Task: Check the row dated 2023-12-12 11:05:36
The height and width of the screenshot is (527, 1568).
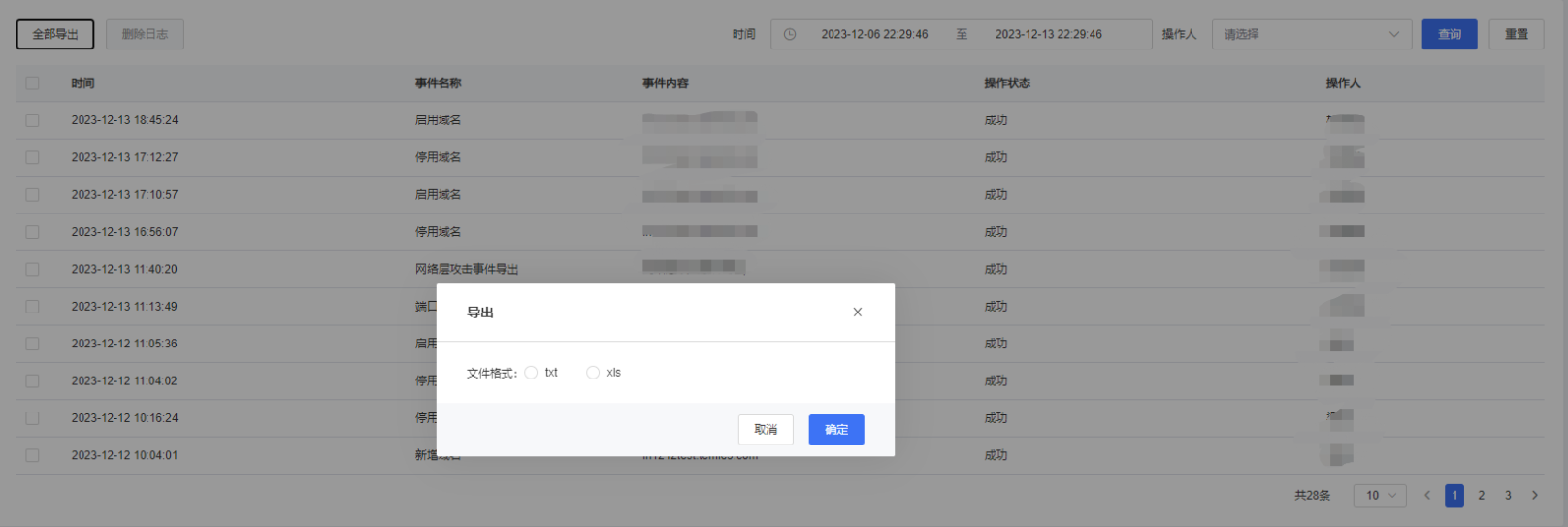Action: (33, 344)
